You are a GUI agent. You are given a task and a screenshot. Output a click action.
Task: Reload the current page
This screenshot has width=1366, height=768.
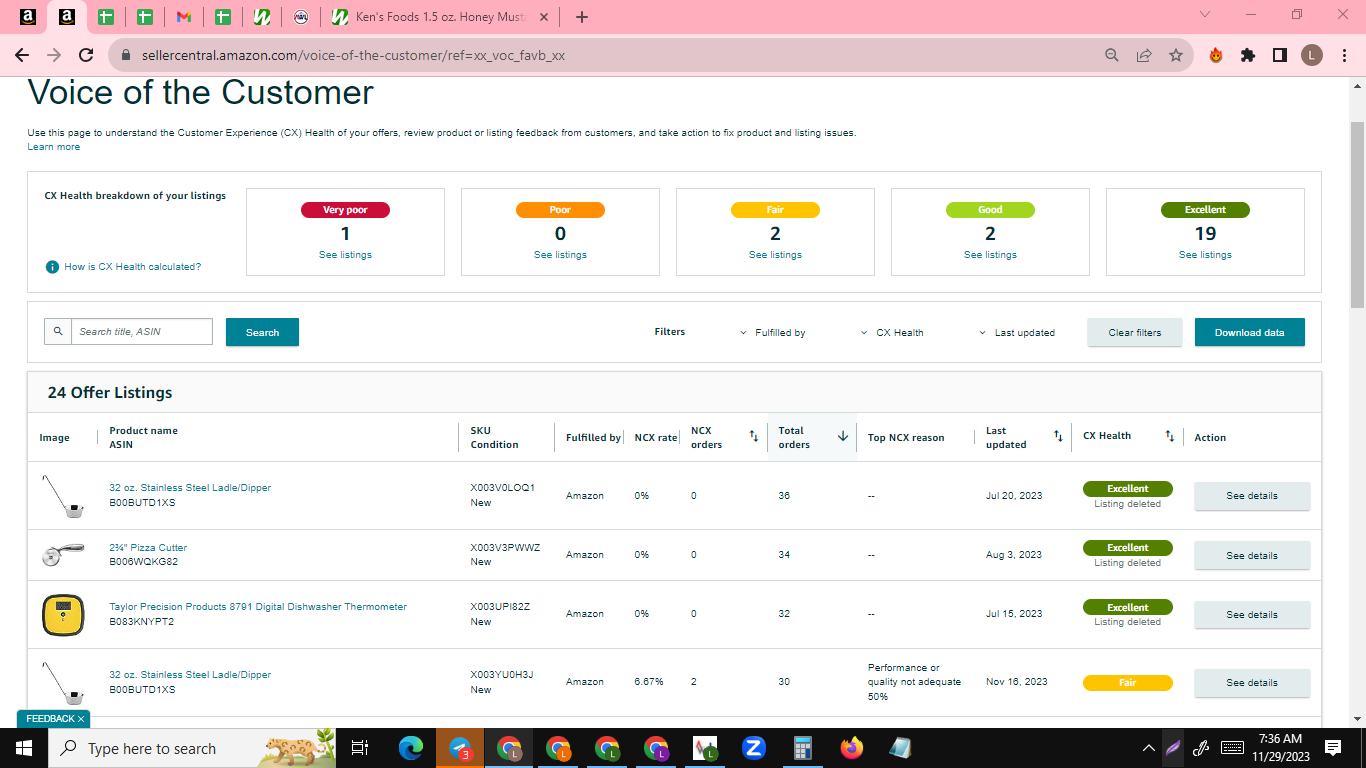[x=86, y=55]
